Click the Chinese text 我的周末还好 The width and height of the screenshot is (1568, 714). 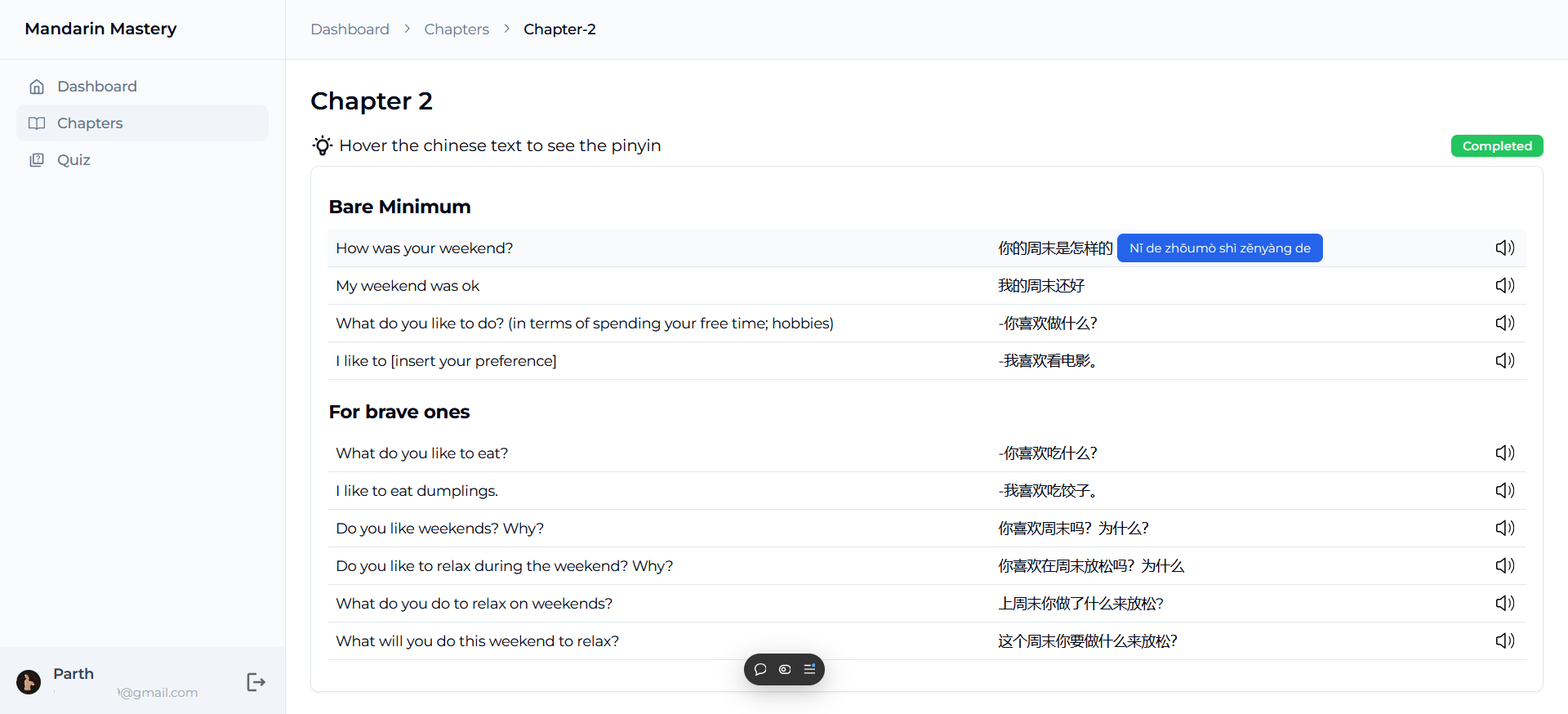click(1040, 286)
